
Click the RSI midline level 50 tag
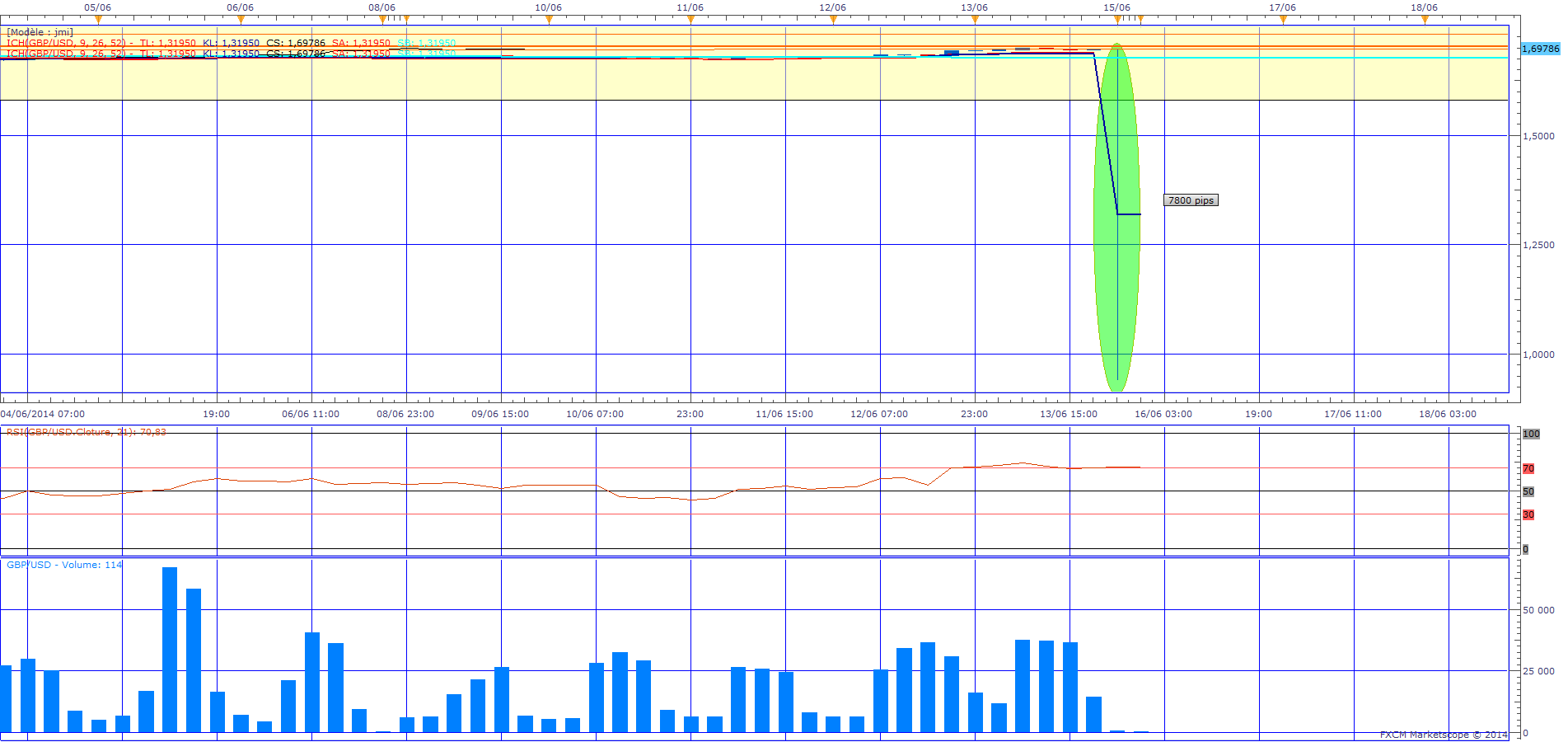coord(1528,491)
